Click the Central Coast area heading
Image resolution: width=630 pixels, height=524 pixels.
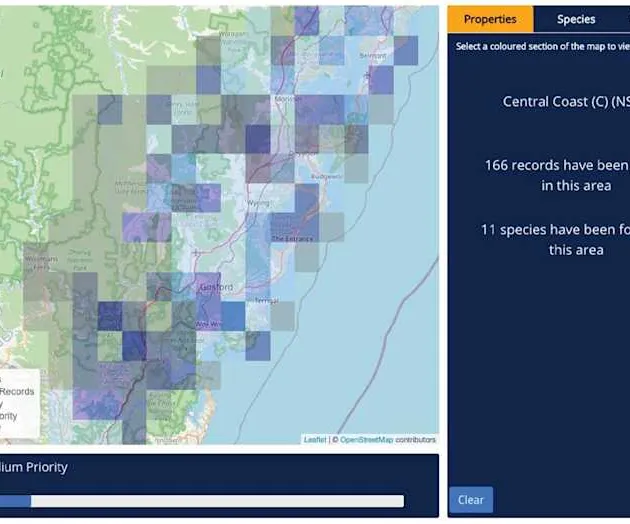(566, 102)
